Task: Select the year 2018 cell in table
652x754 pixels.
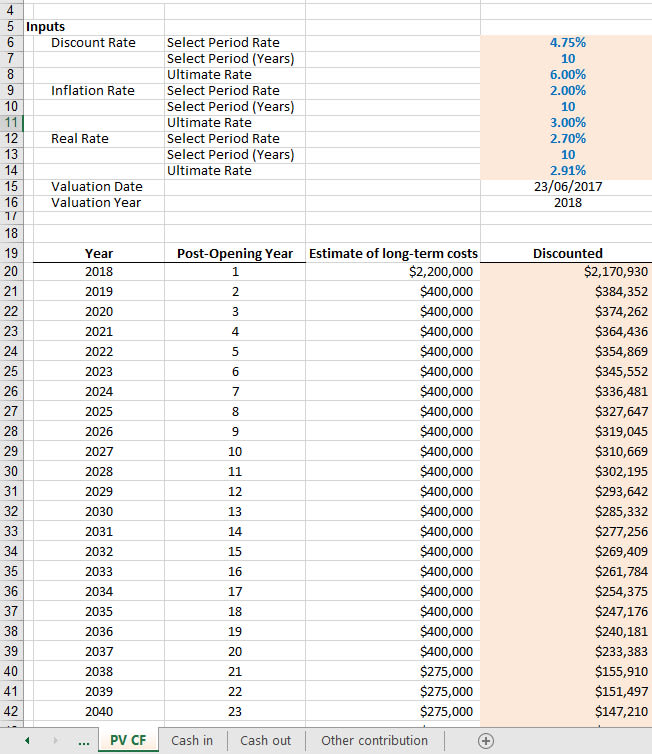Action: point(99,272)
